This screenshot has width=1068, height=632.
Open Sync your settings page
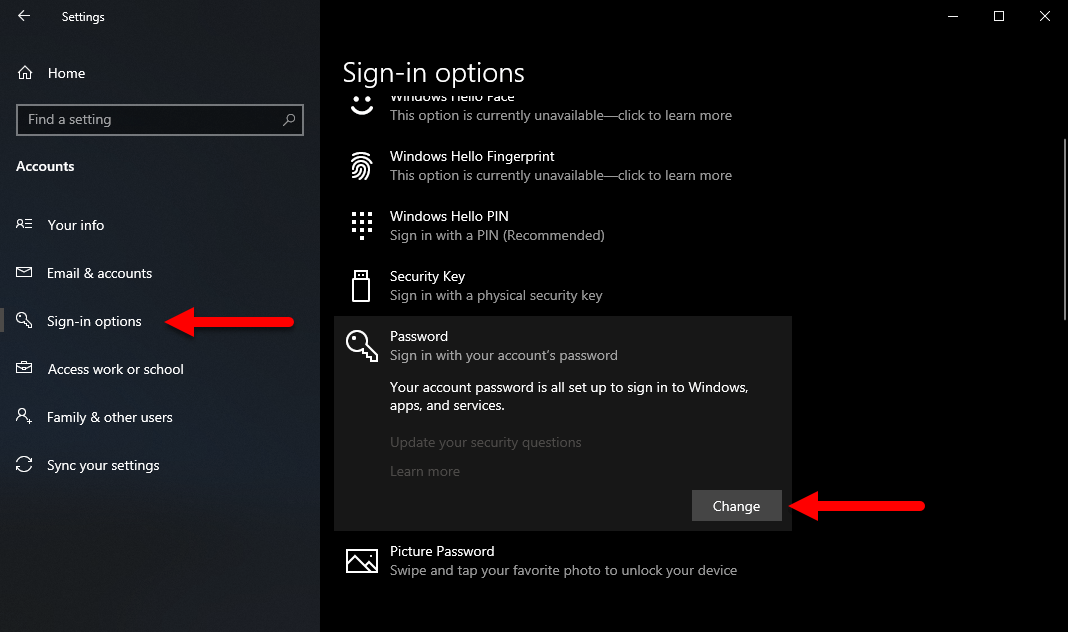(103, 465)
